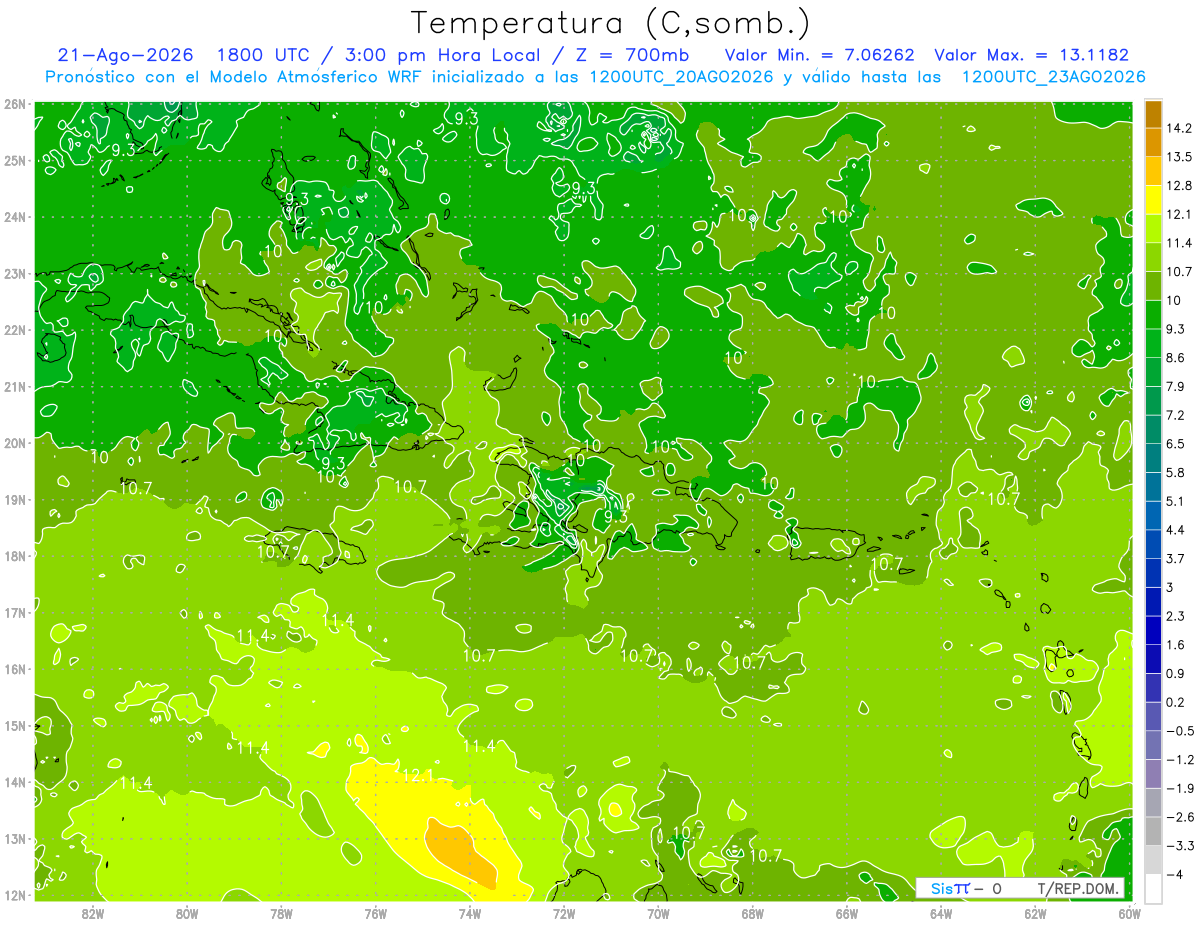Click colorbar swatch between 5.8 and 5.1
The width and height of the screenshot is (1200, 927).
click(x=1153, y=487)
